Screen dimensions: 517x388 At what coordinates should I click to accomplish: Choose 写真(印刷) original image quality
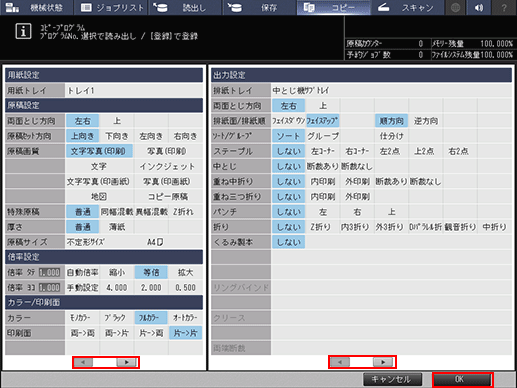coord(168,151)
